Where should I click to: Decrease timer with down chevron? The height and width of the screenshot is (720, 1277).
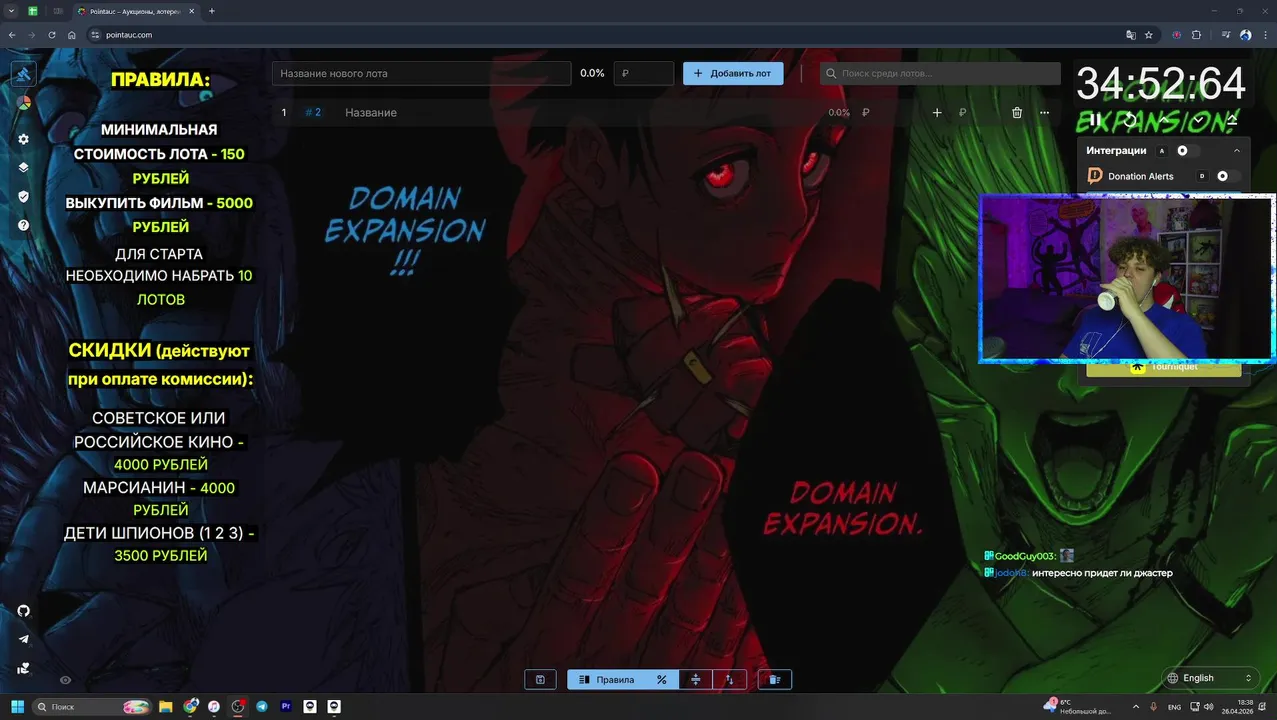(1199, 120)
